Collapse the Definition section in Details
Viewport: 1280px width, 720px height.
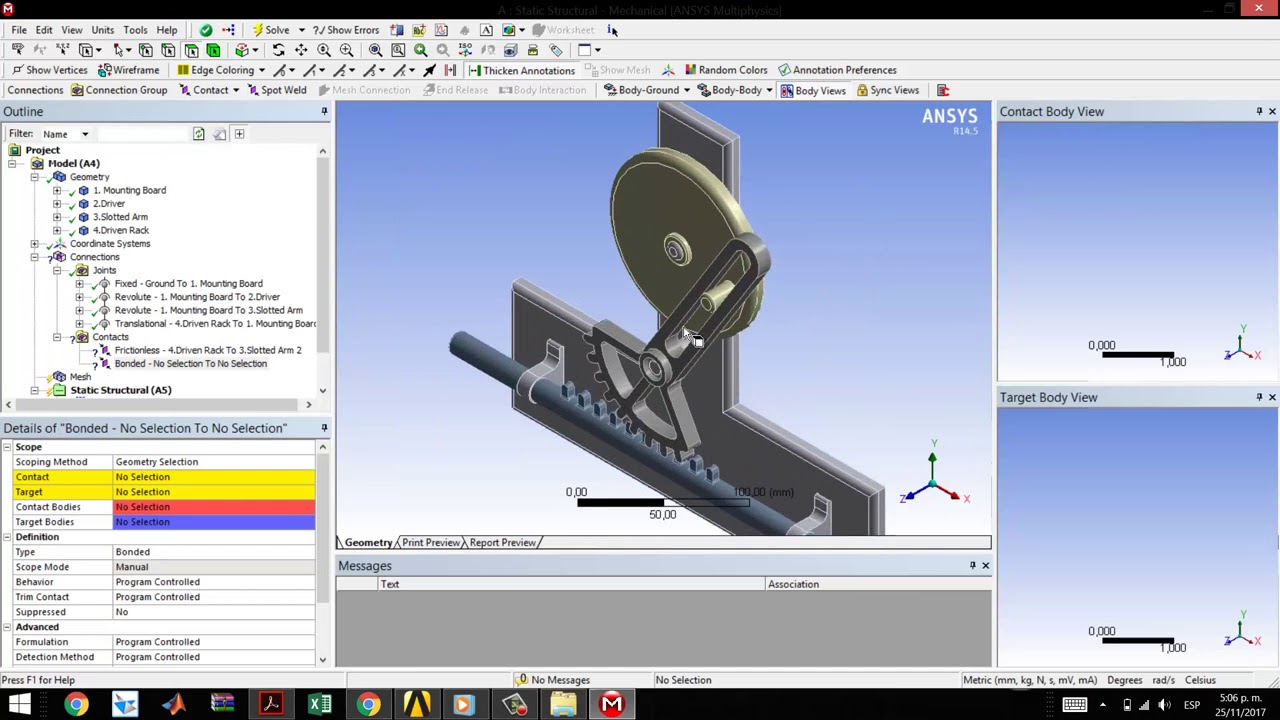tap(7, 537)
